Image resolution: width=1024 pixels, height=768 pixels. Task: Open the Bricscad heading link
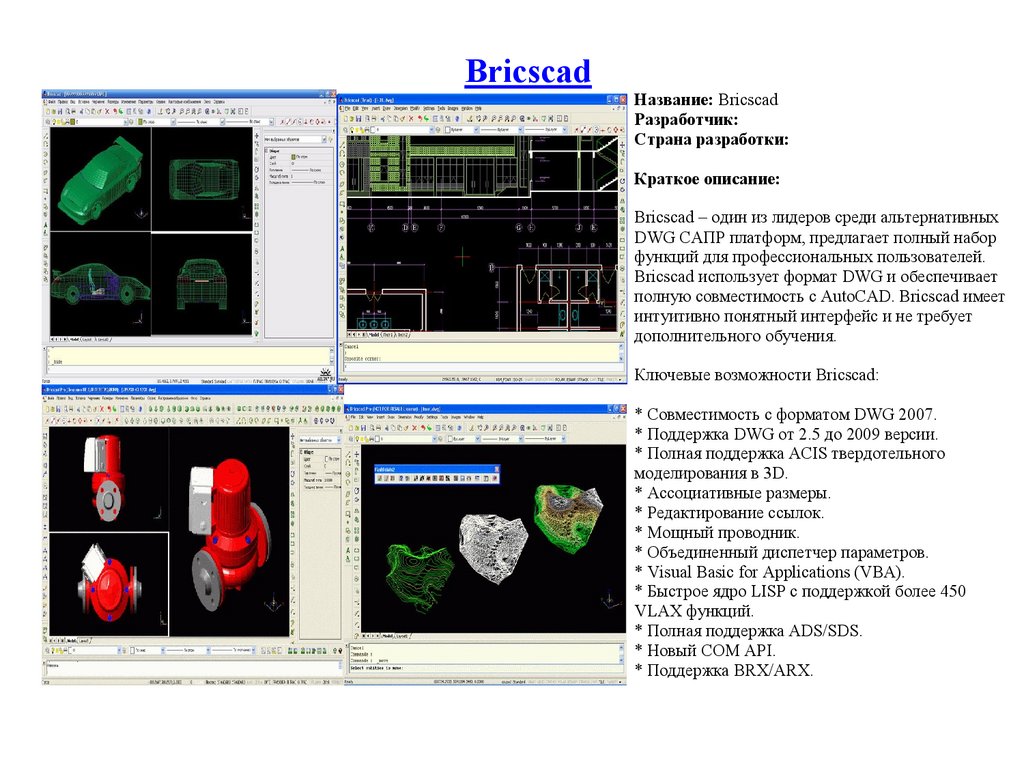coord(528,71)
